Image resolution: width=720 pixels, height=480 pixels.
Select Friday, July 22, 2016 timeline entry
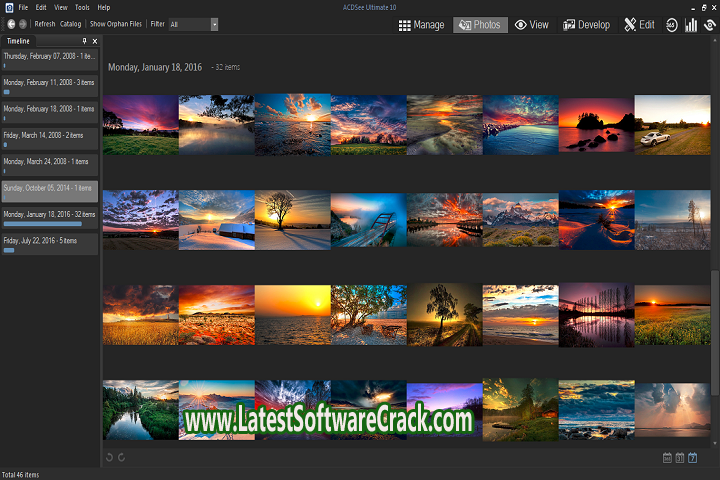coord(50,244)
